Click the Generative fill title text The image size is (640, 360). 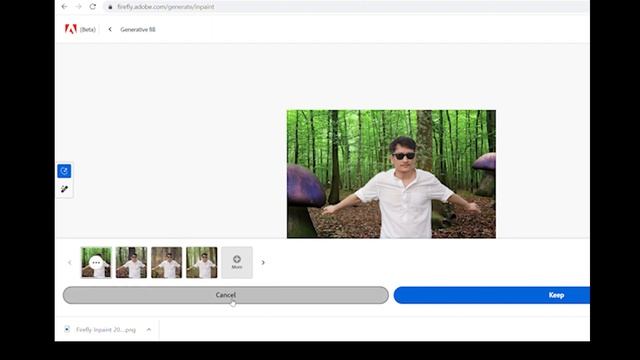[138, 29]
